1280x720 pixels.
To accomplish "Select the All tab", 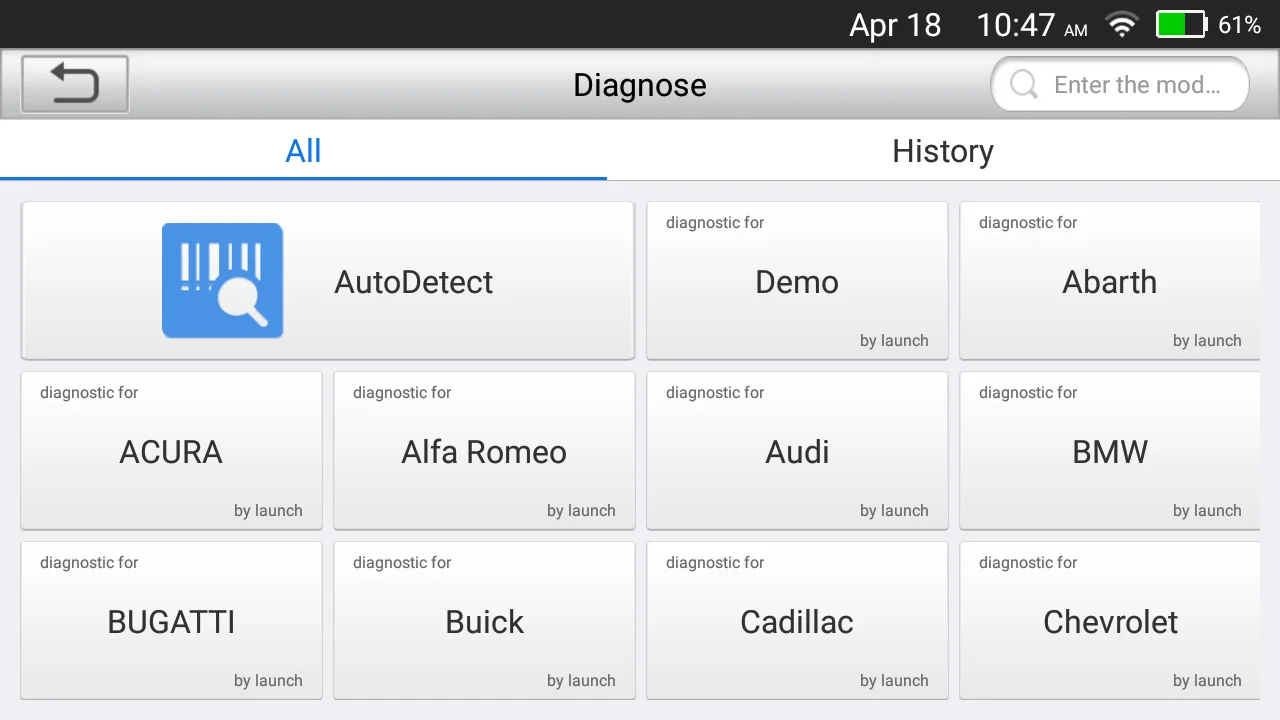I will 303,151.
